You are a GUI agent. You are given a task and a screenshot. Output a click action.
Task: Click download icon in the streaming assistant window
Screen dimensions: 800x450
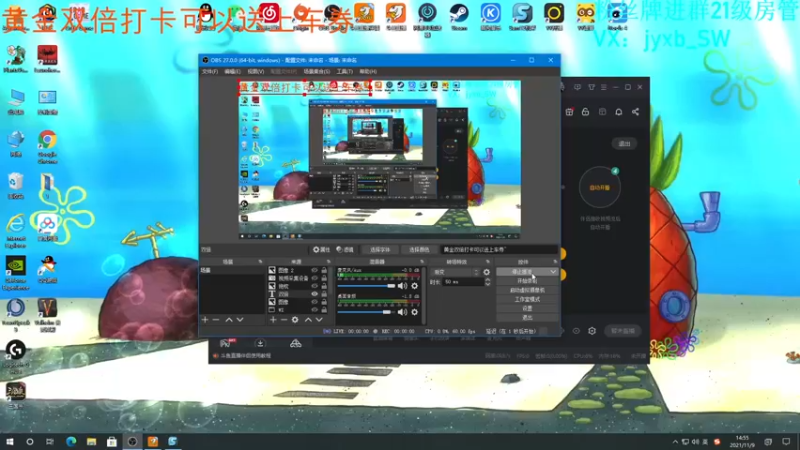pyautogui.click(x=260, y=343)
